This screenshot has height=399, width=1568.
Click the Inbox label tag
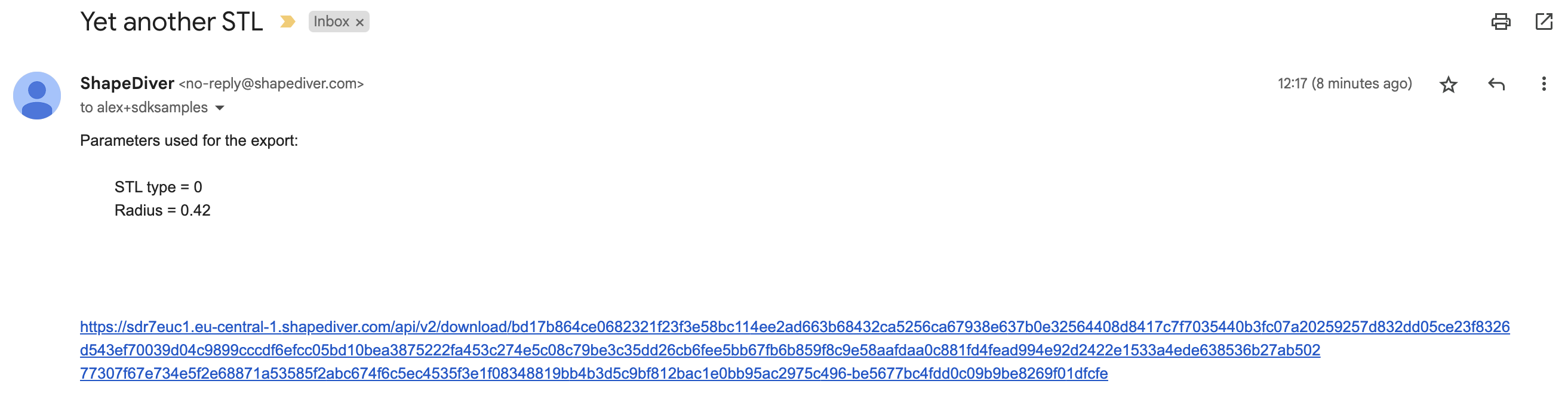coord(331,22)
